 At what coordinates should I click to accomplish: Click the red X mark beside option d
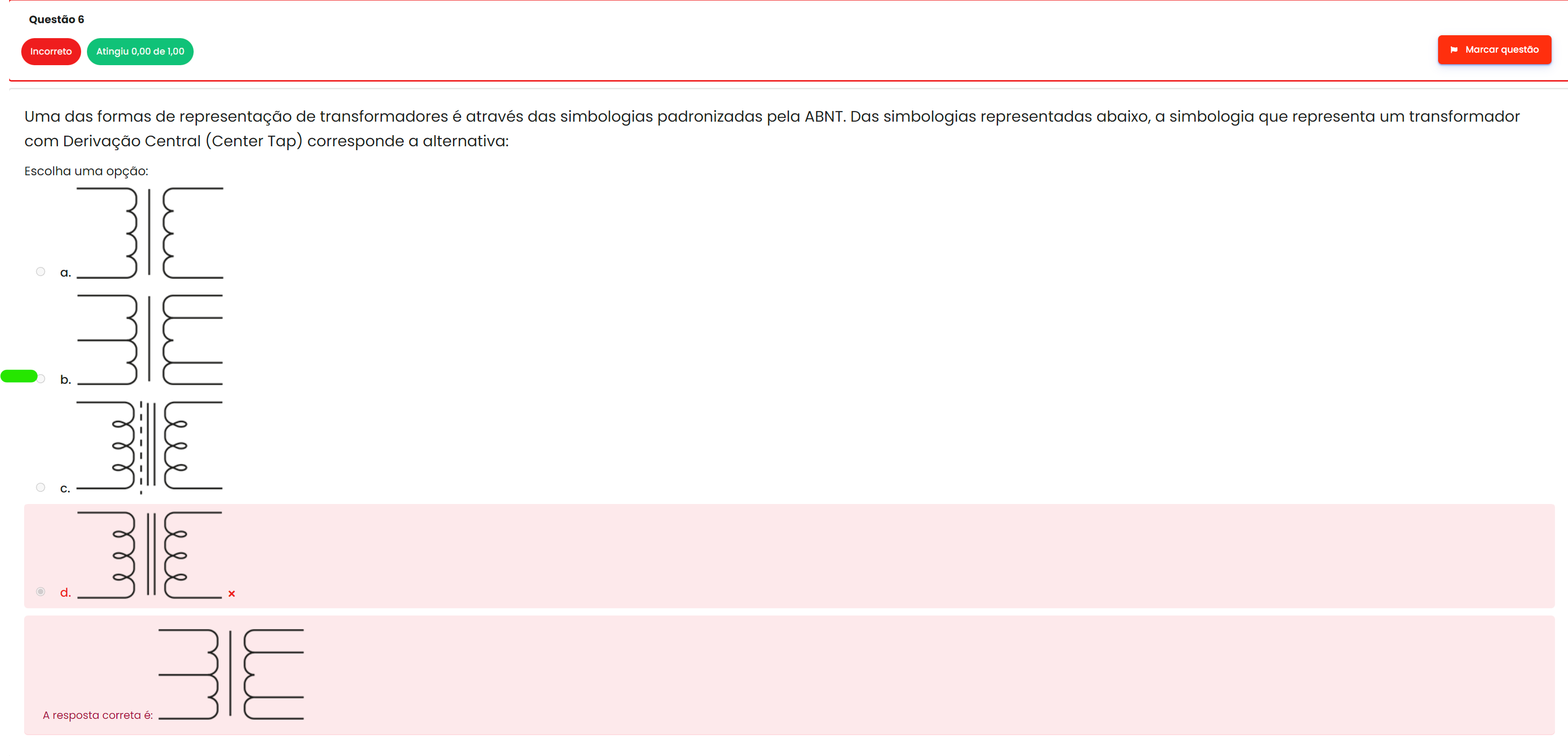tap(231, 593)
